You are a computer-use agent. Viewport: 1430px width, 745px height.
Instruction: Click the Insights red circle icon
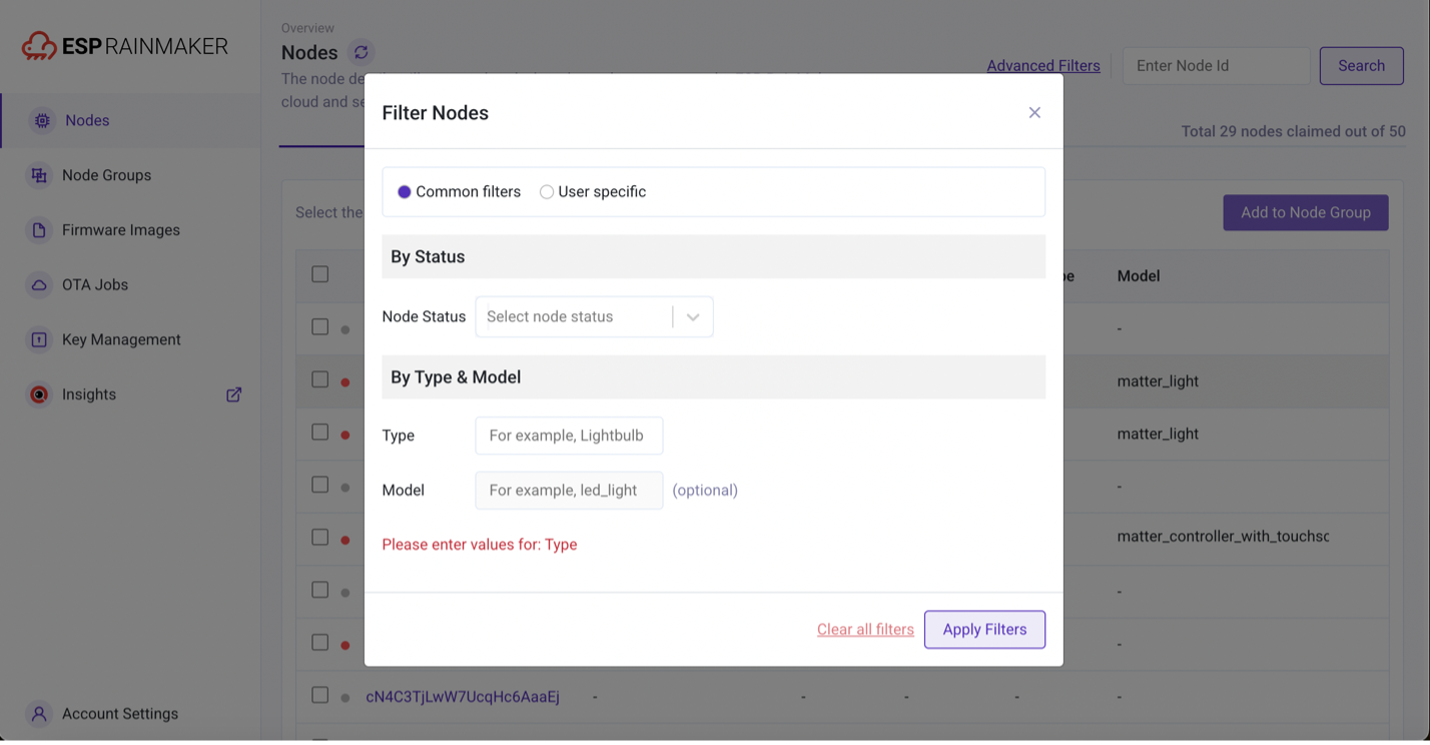[x=39, y=395]
